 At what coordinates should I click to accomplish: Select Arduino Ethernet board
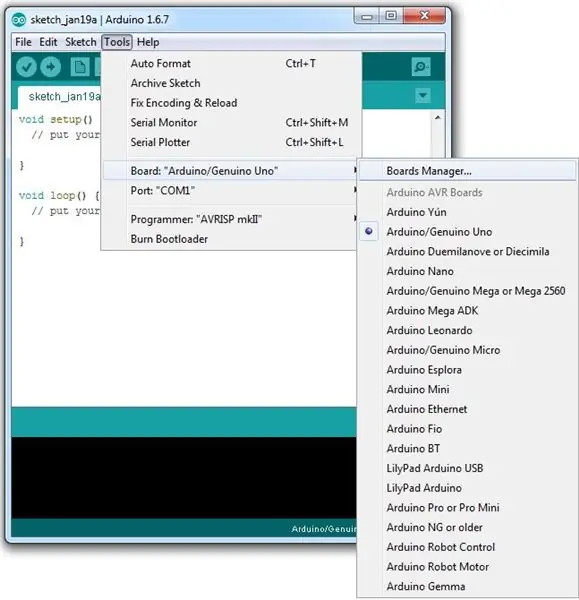click(x=467, y=409)
